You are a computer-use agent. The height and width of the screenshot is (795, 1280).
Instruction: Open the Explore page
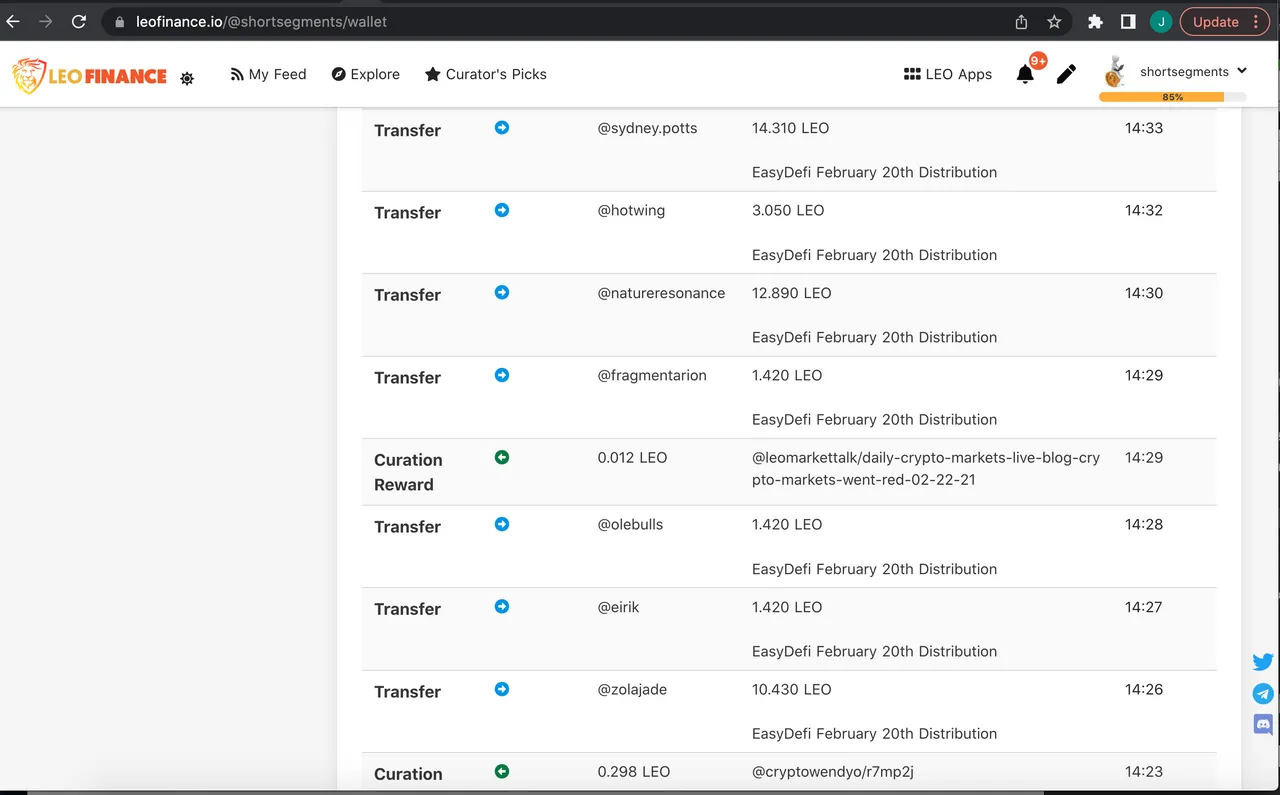[x=366, y=74]
